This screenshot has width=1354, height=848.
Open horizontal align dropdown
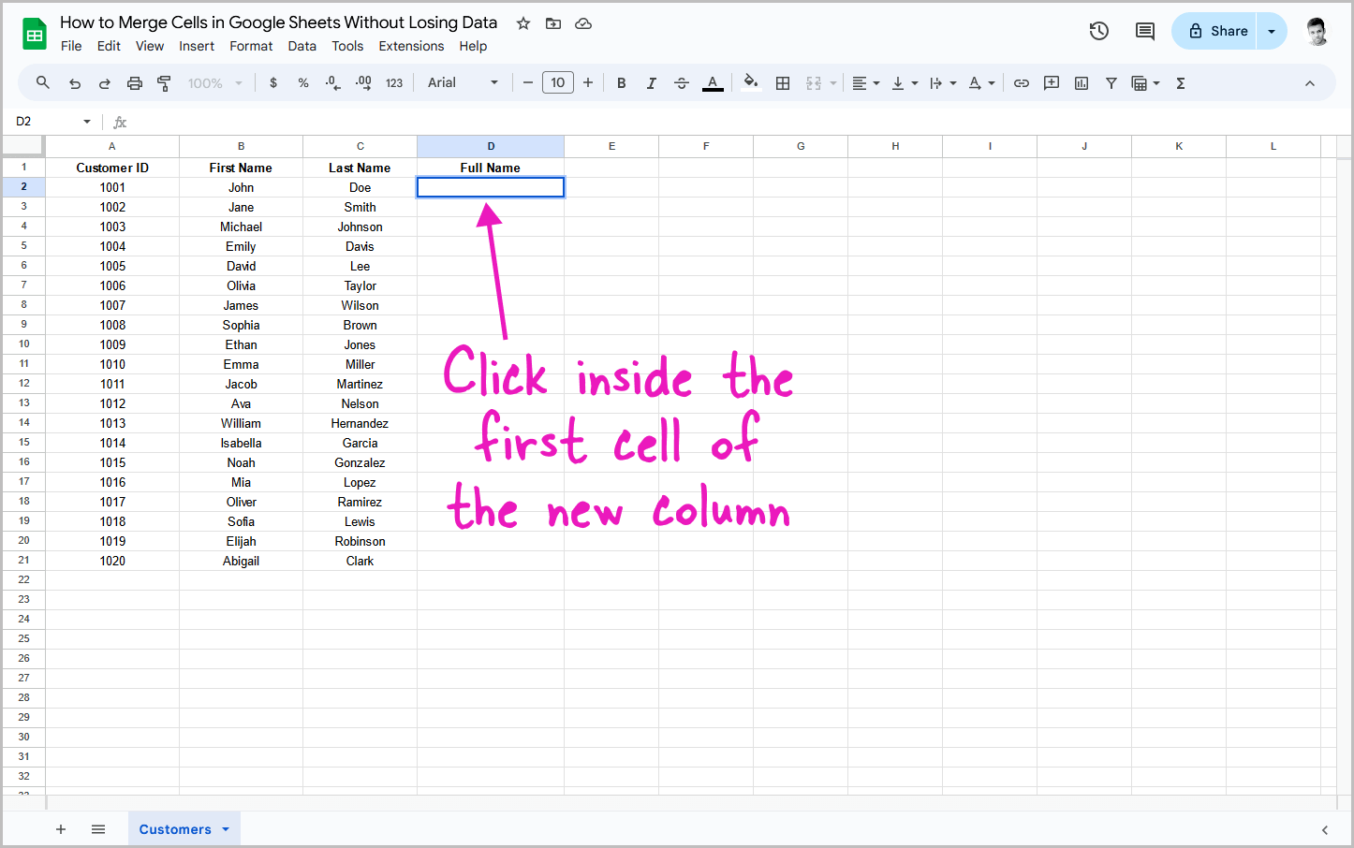[x=865, y=83]
